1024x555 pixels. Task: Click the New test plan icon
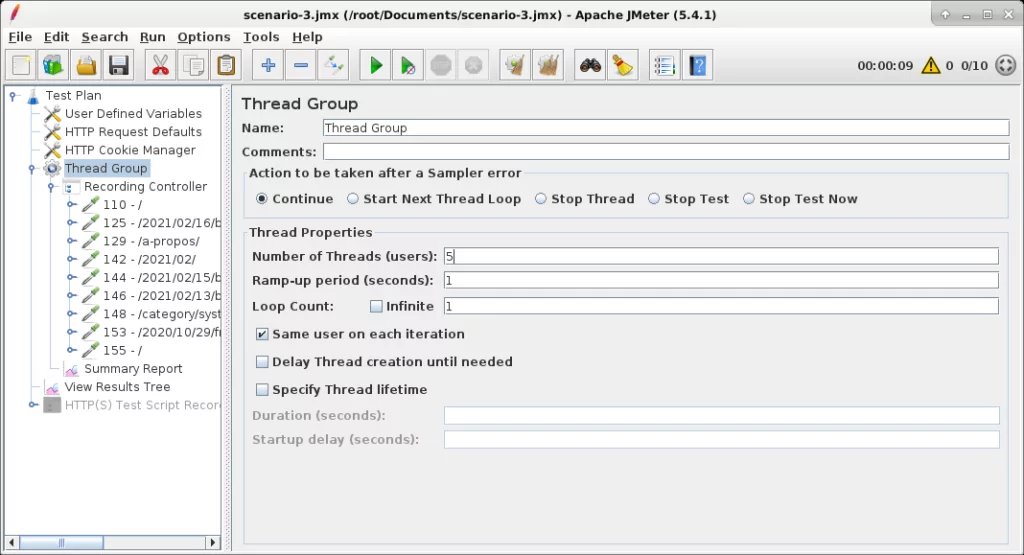coord(21,65)
